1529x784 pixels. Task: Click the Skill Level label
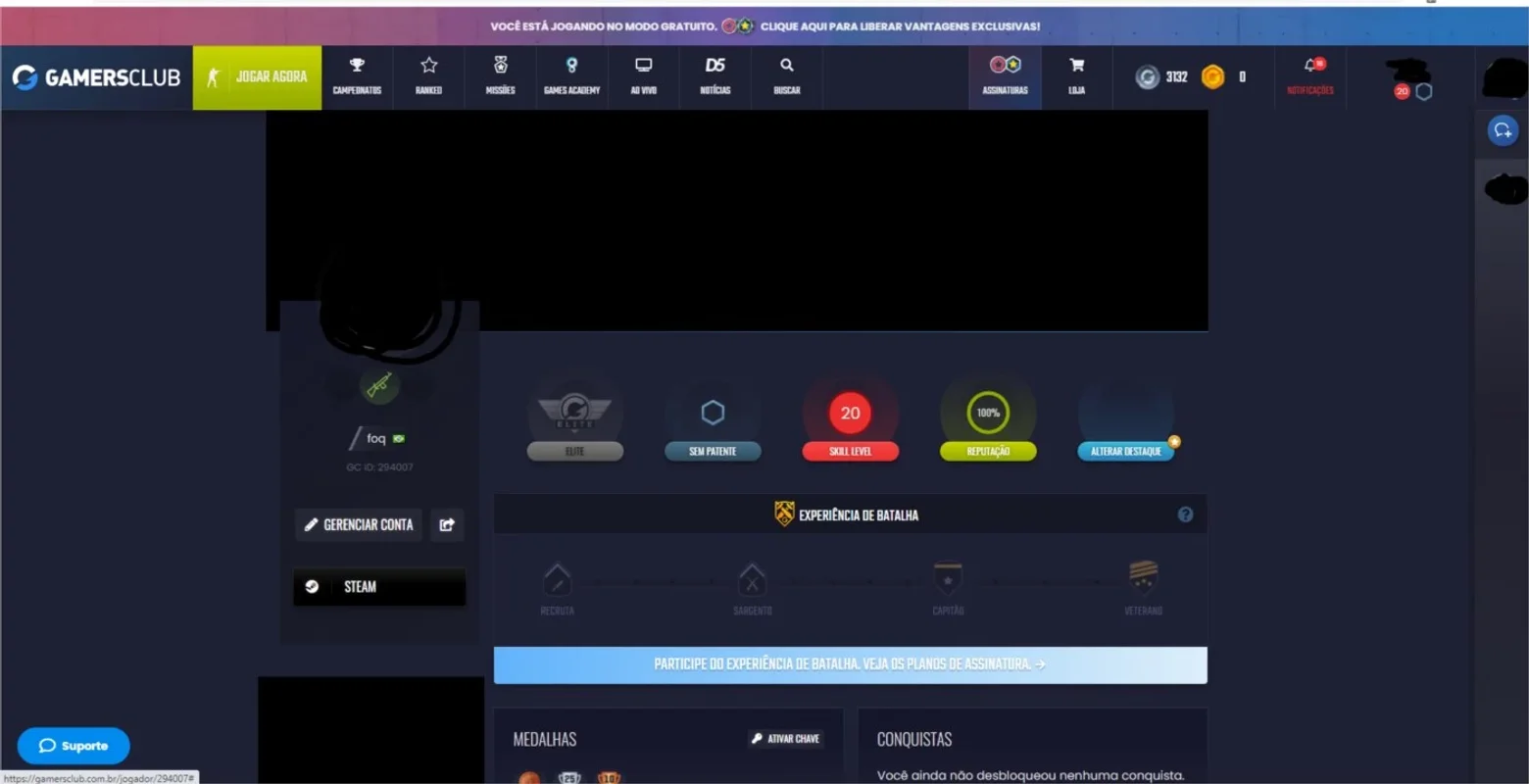(x=850, y=451)
